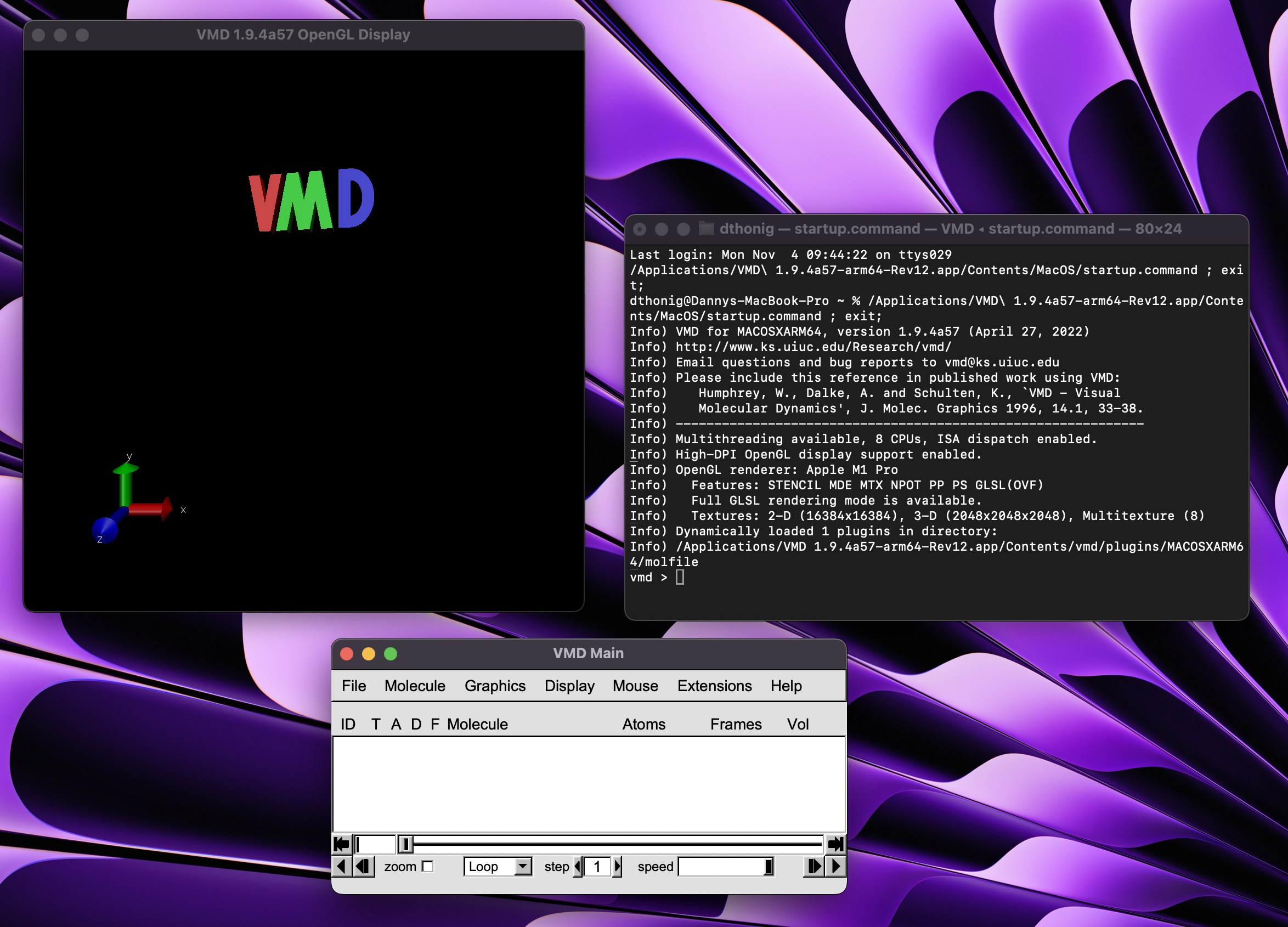Click the VMD Main title bar

pyautogui.click(x=589, y=653)
